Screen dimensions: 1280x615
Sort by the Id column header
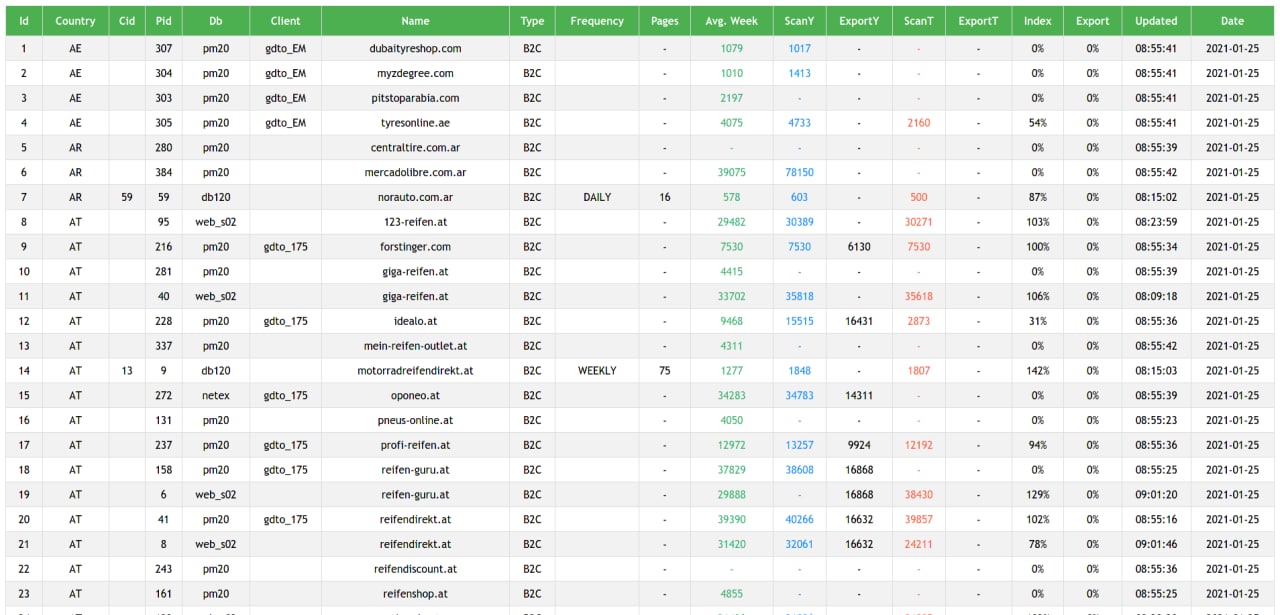(24, 21)
